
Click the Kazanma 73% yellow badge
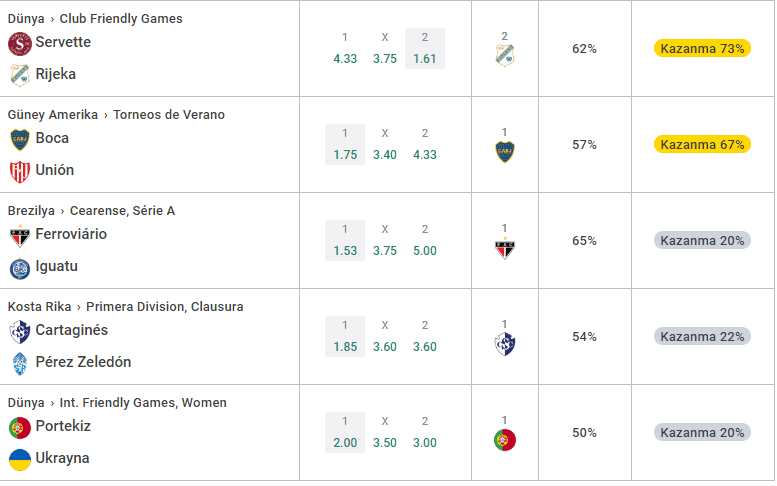click(702, 49)
